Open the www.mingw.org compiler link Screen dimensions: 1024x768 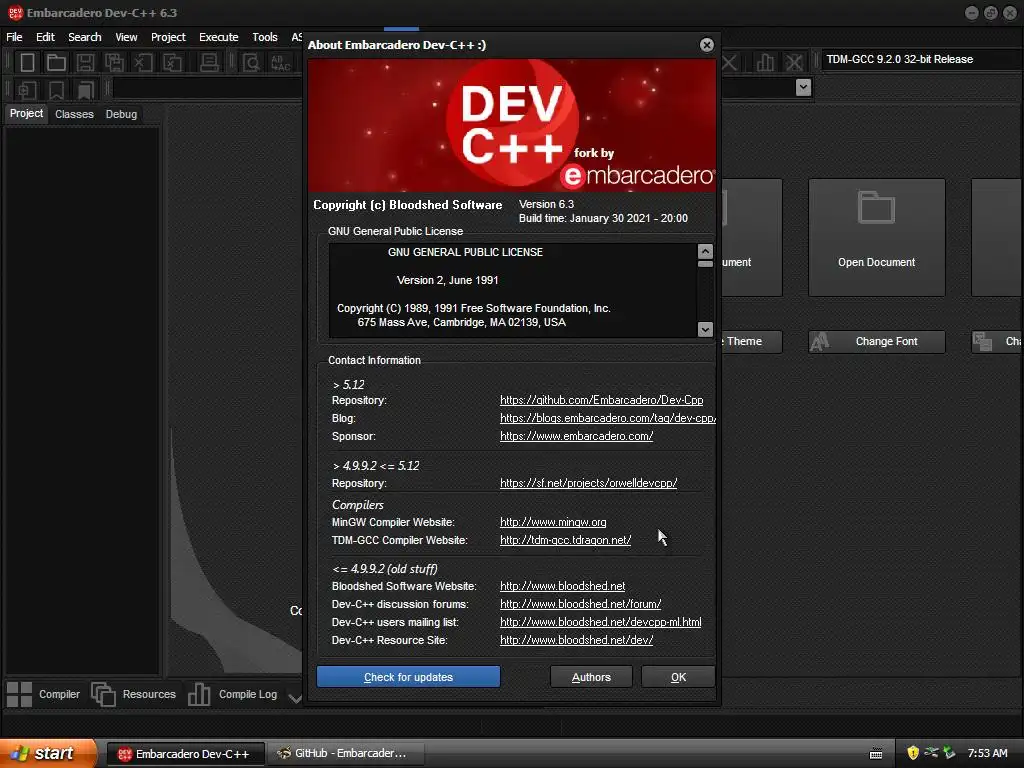553,522
